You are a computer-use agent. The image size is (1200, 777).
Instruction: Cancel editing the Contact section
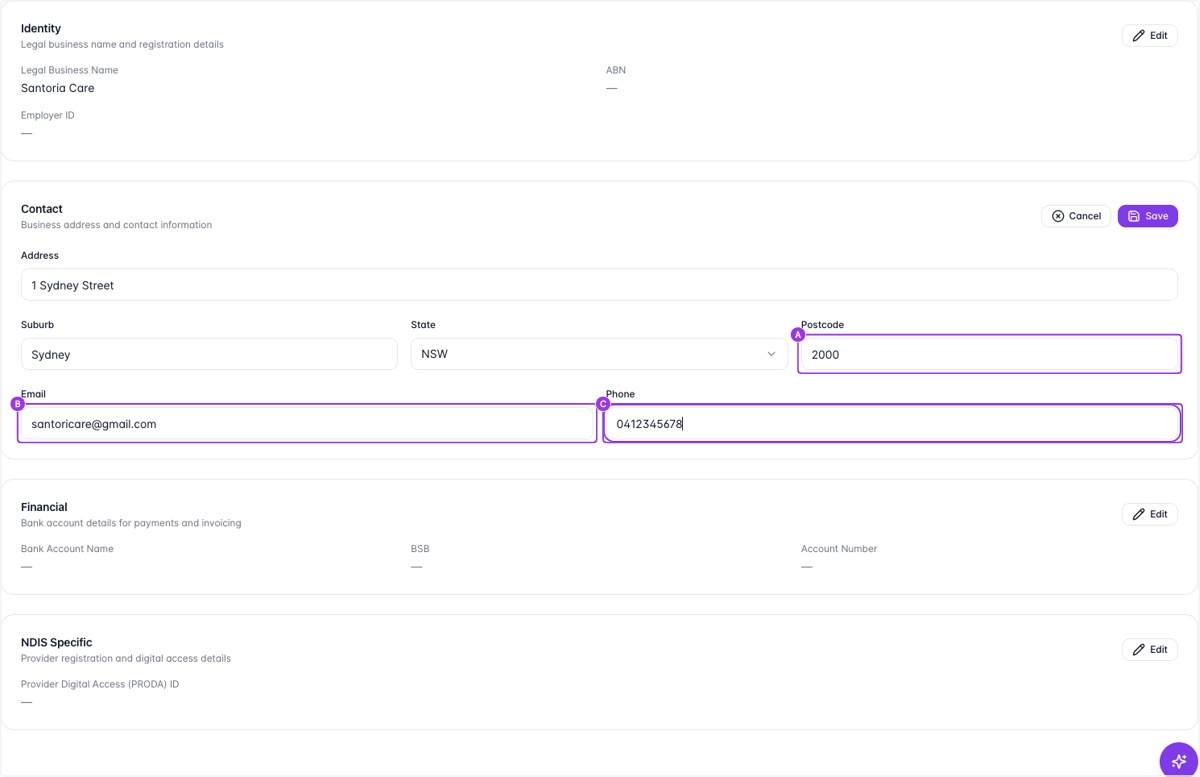(1076, 216)
